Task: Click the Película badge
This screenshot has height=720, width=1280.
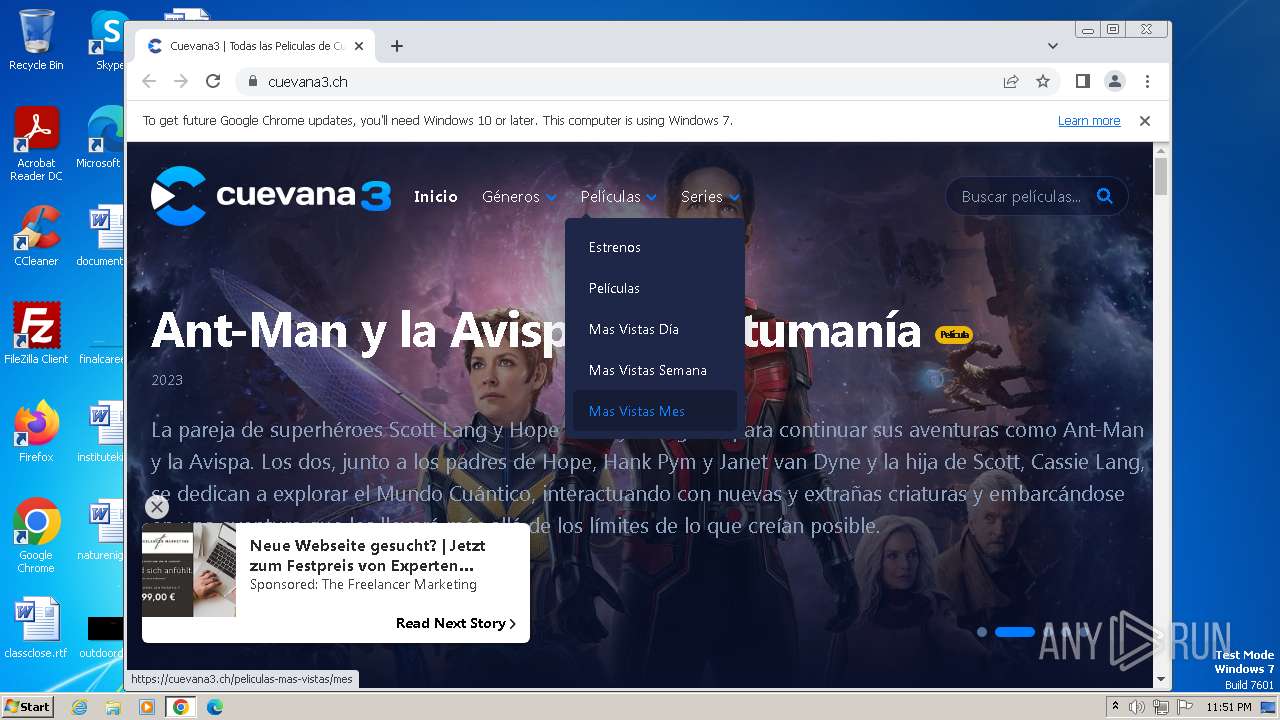Action: point(954,335)
